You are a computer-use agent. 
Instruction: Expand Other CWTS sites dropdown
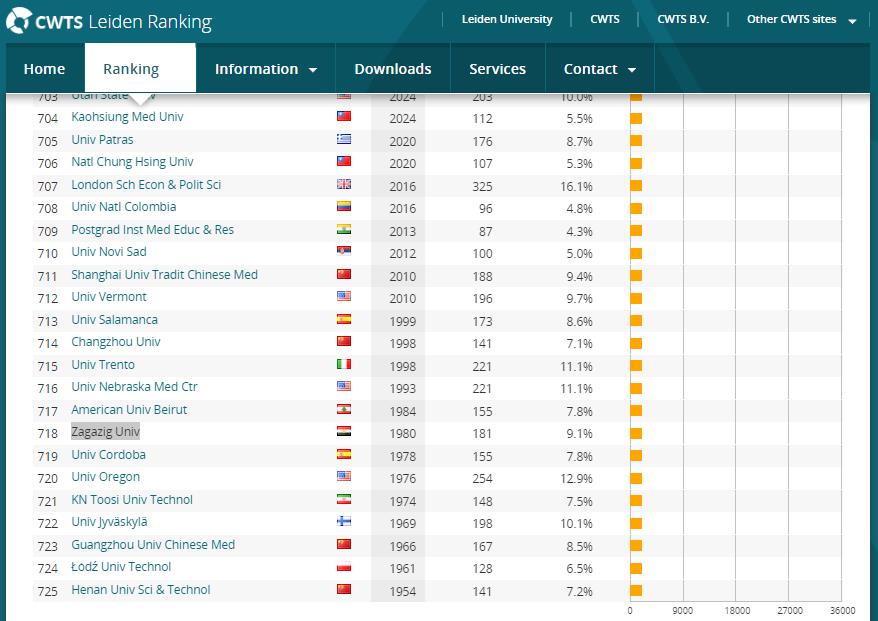pyautogui.click(x=801, y=20)
